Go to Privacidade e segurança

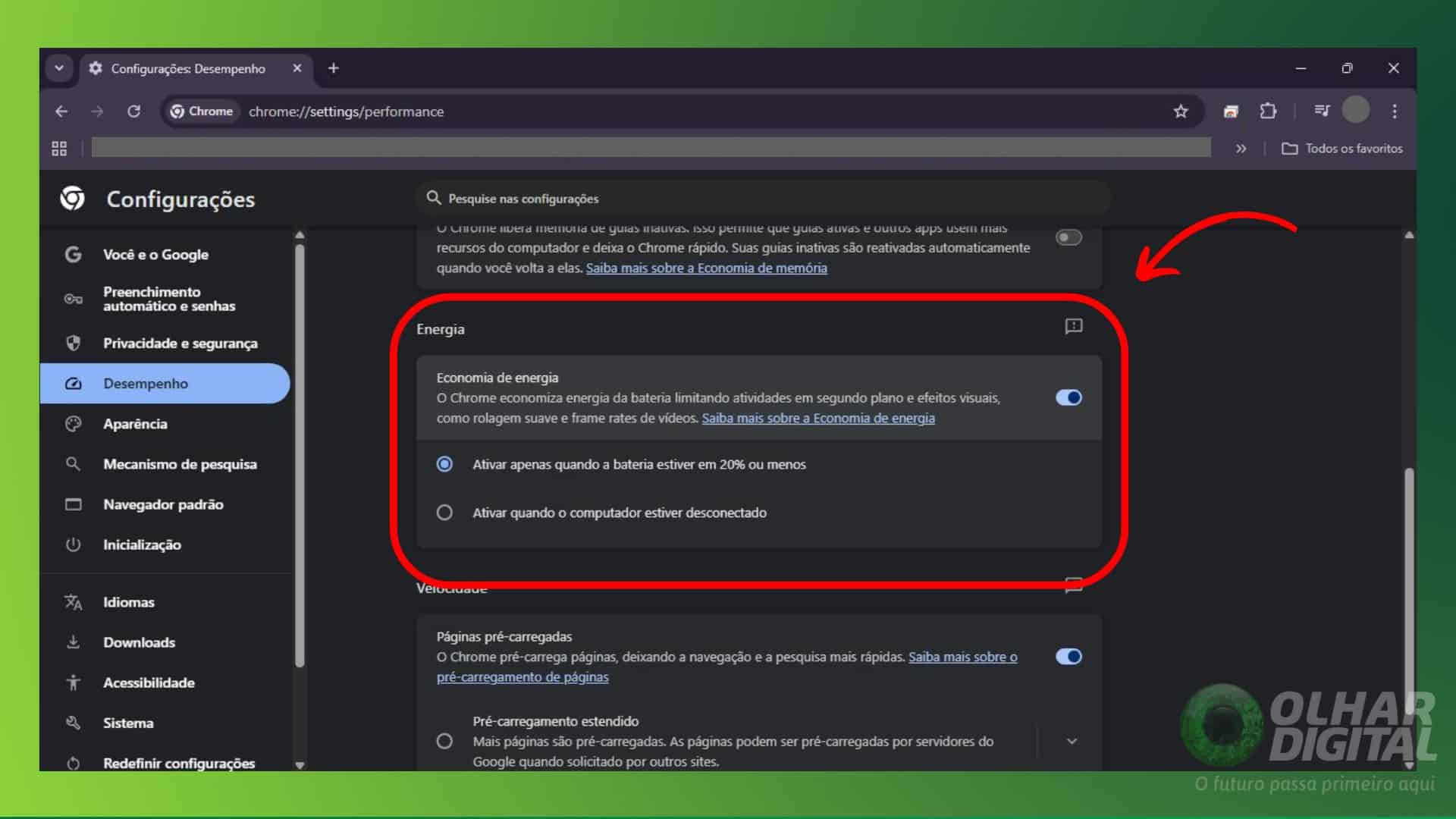(180, 344)
